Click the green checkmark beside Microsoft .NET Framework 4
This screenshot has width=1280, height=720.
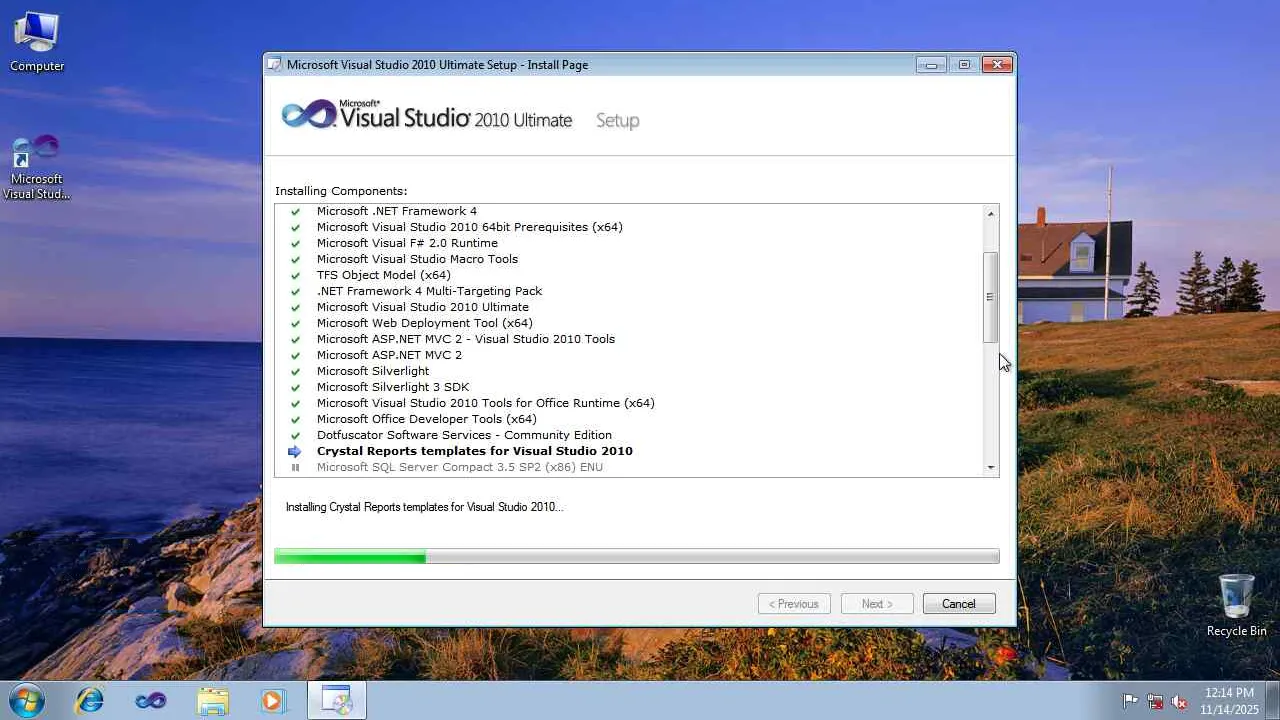(x=295, y=212)
